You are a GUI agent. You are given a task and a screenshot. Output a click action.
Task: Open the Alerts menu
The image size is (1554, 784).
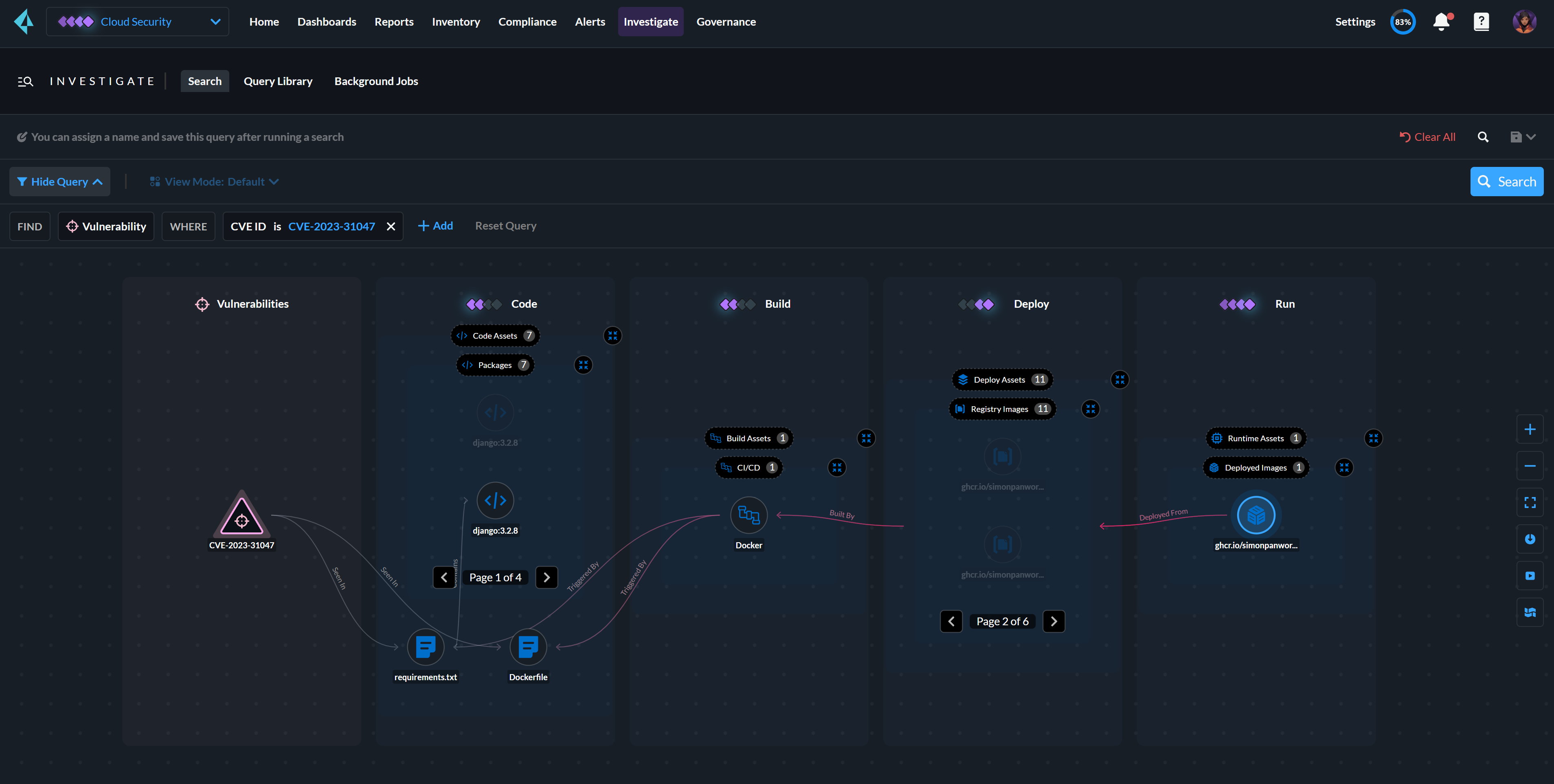click(x=590, y=22)
